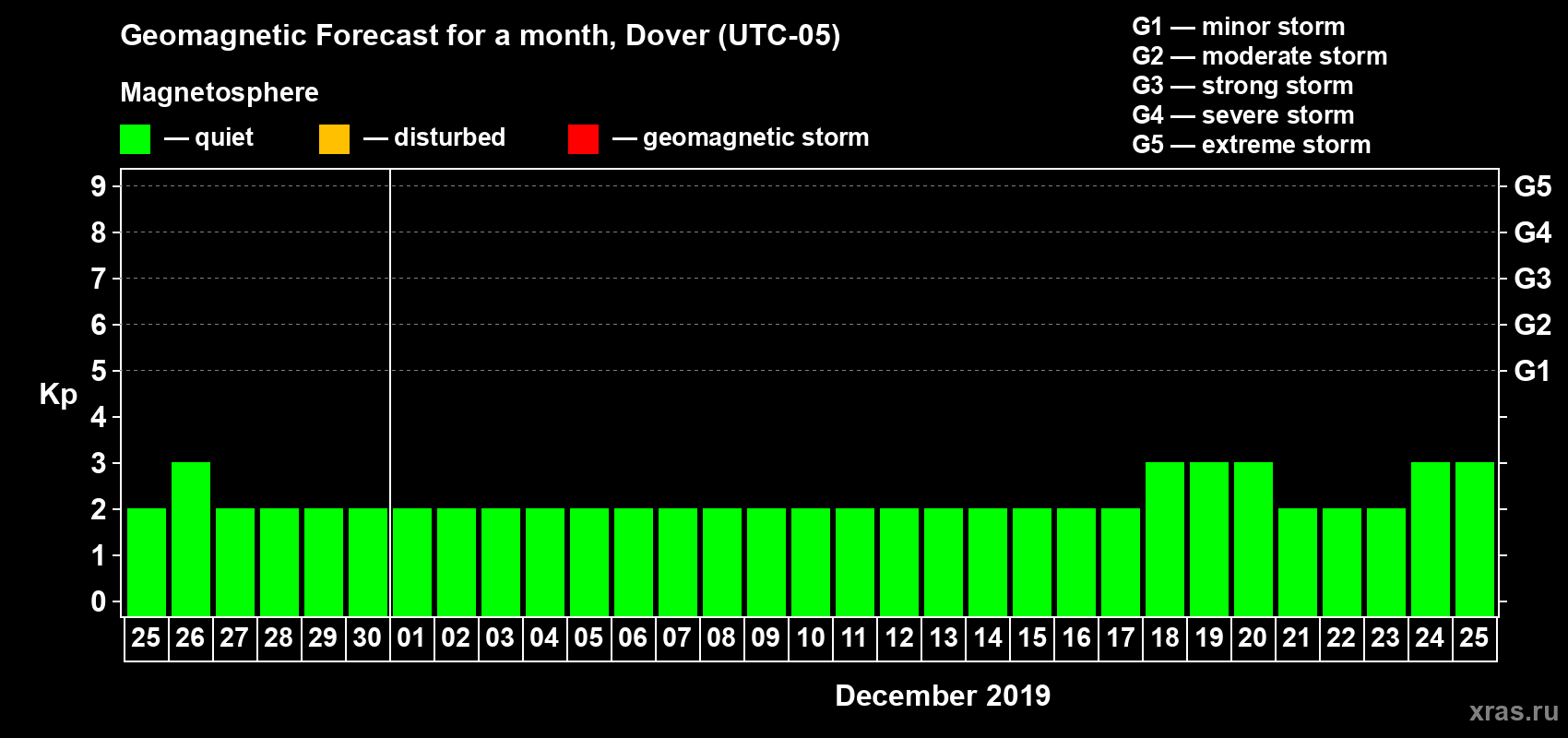This screenshot has width=1568, height=738.
Task: Click the '— geomagnetic storm' legend label
Action: (x=741, y=137)
